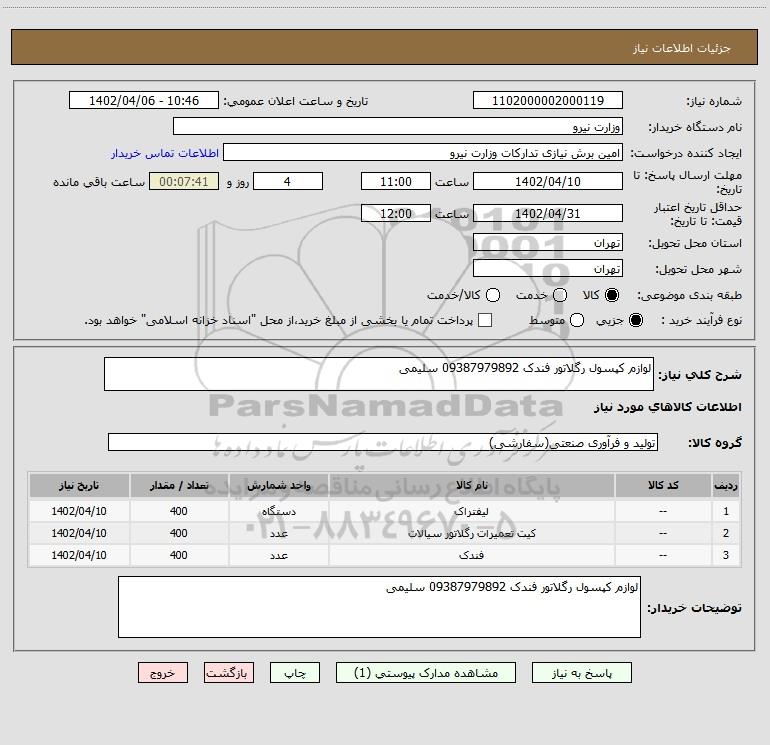Click the price validity date 1402/04/31 field
This screenshot has height=745, width=770.
point(548,214)
